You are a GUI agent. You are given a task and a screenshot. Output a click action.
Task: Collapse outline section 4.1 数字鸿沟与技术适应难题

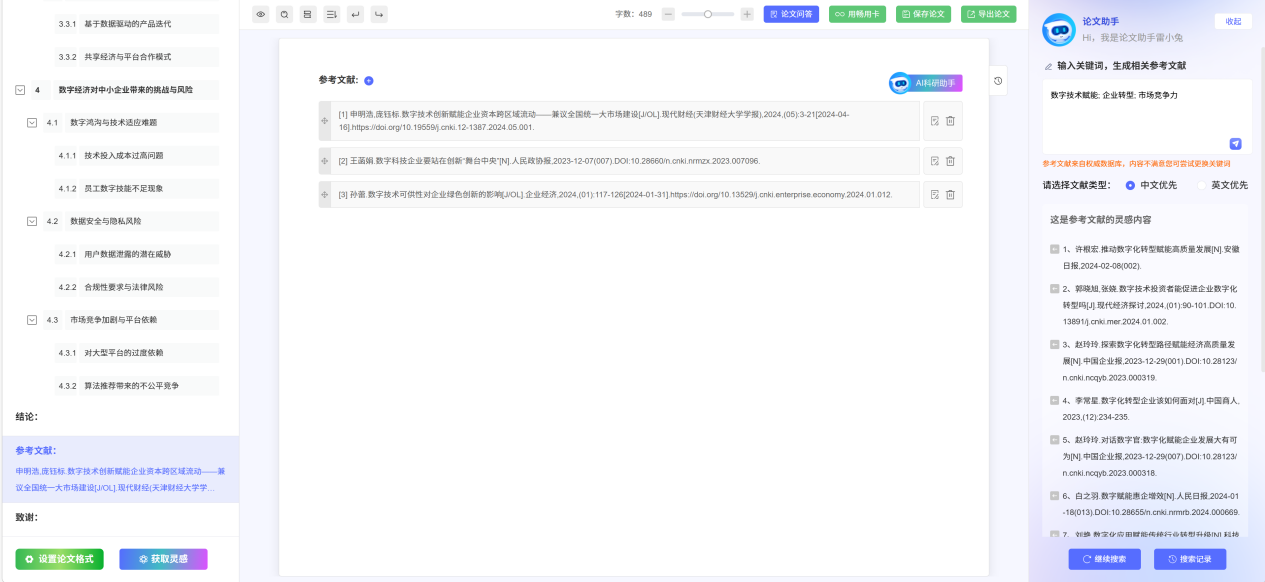pyautogui.click(x=31, y=122)
